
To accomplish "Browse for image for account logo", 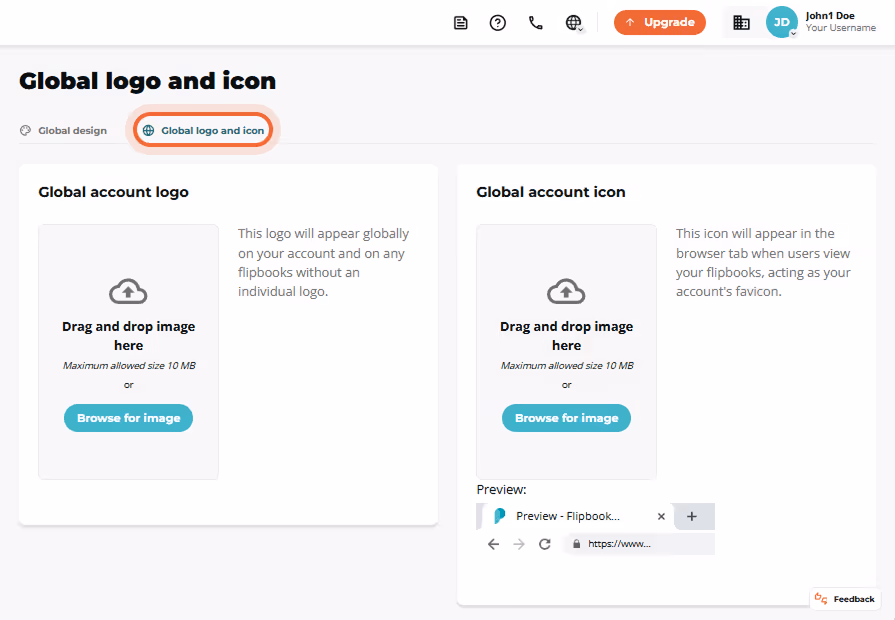I will [x=128, y=418].
